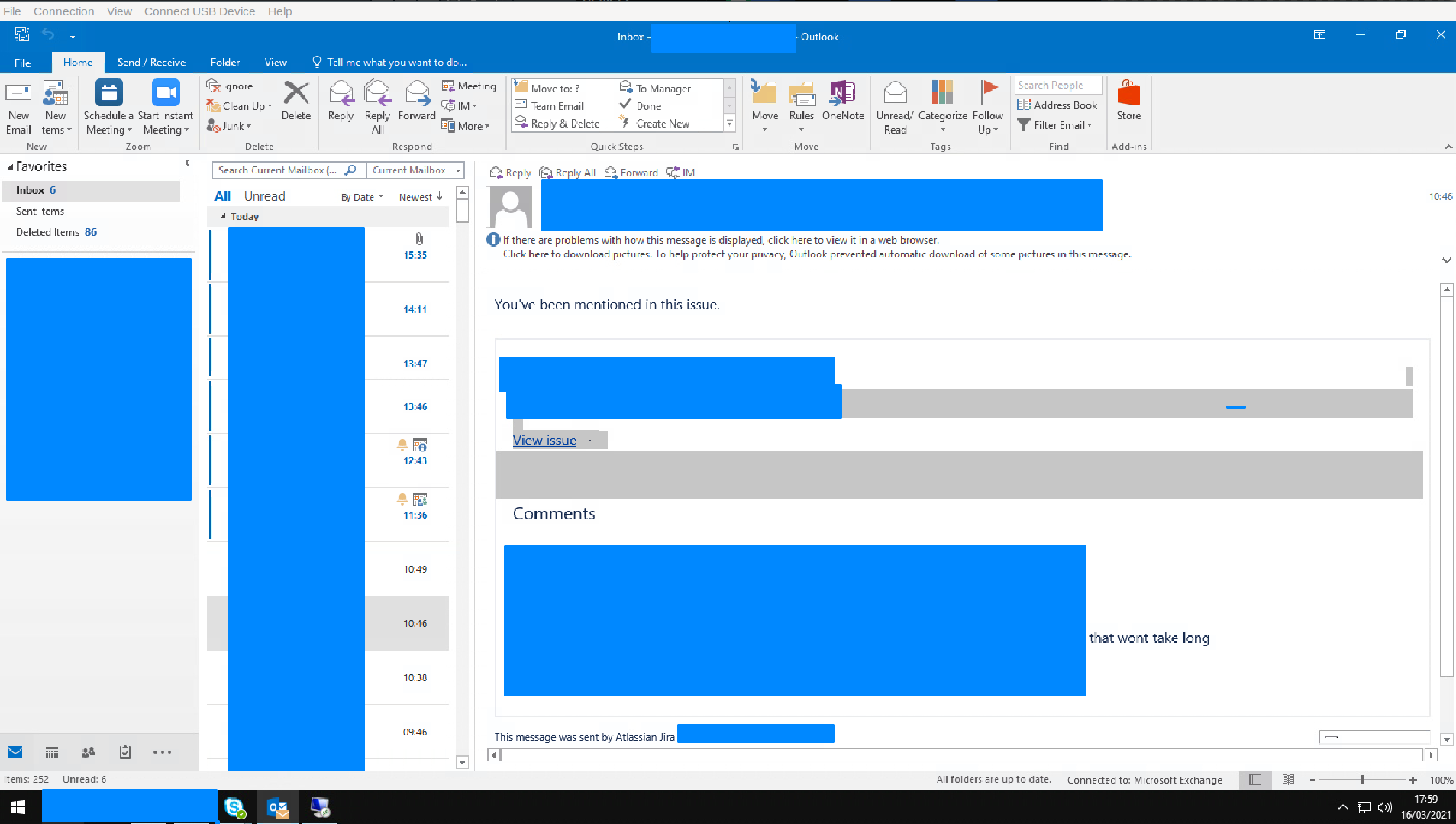Click Reply in reading pane
Image resolution: width=1456 pixels, height=824 pixels.
pos(510,173)
